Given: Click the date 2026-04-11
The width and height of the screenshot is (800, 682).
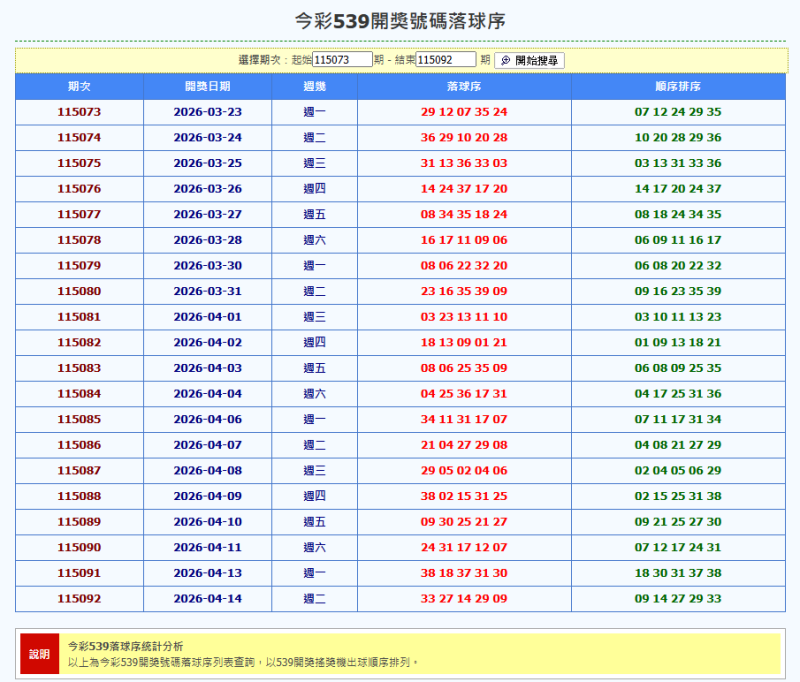Looking at the screenshot, I should tap(208, 547).
